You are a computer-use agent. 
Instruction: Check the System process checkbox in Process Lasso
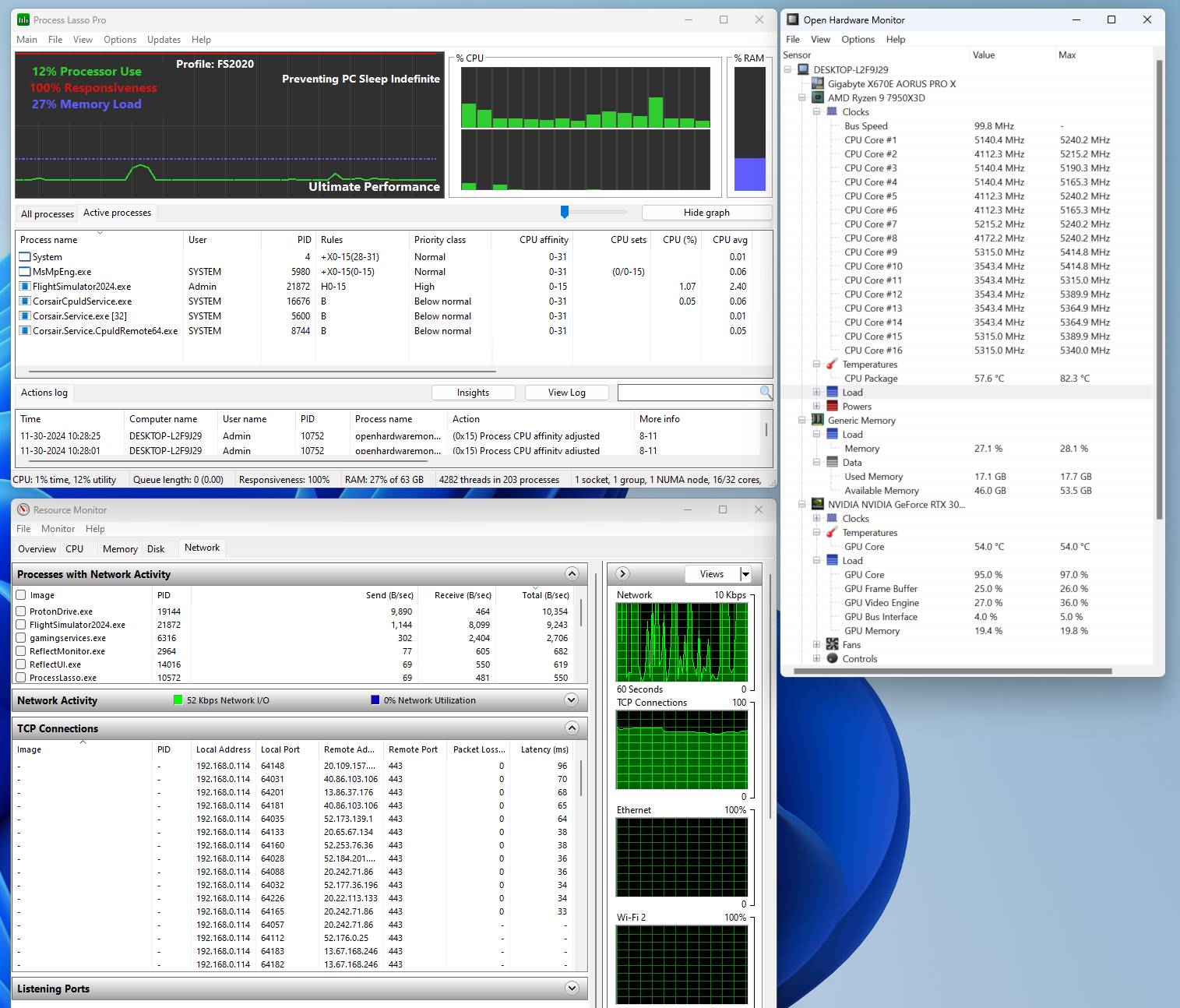[26, 256]
